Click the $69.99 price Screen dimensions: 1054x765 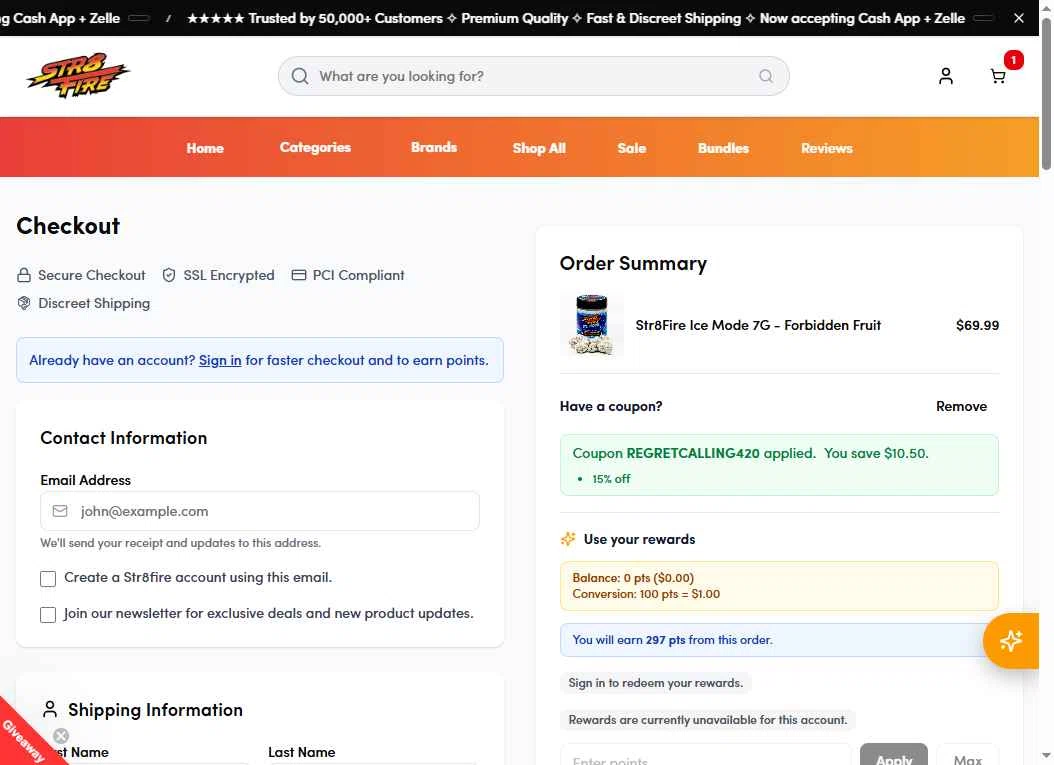977,325
